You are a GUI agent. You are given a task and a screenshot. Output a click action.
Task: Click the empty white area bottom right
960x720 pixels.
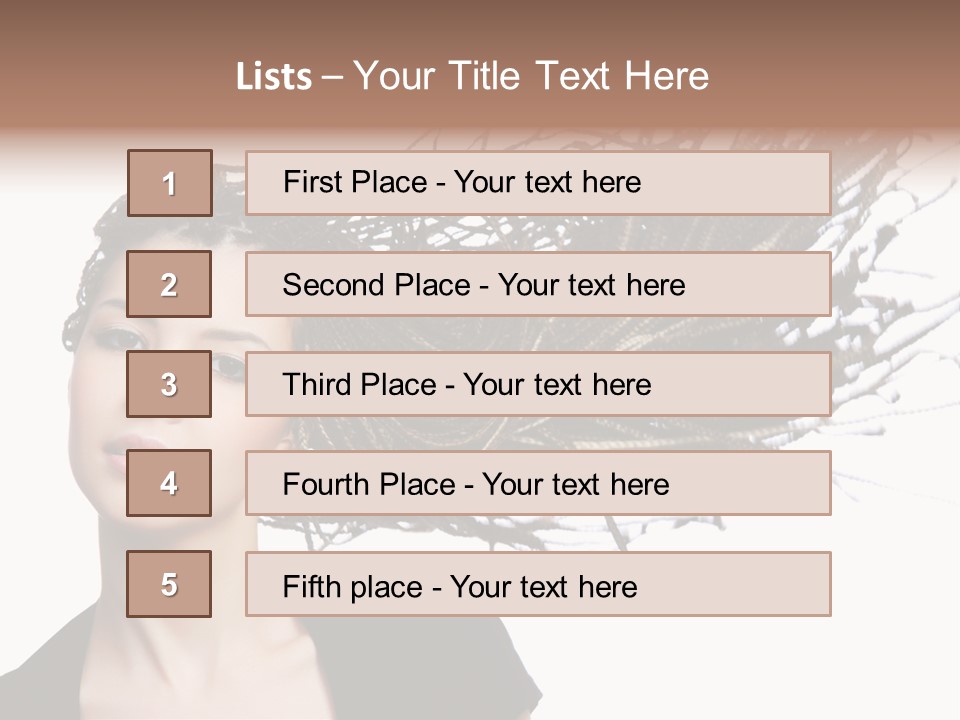pyautogui.click(x=800, y=670)
